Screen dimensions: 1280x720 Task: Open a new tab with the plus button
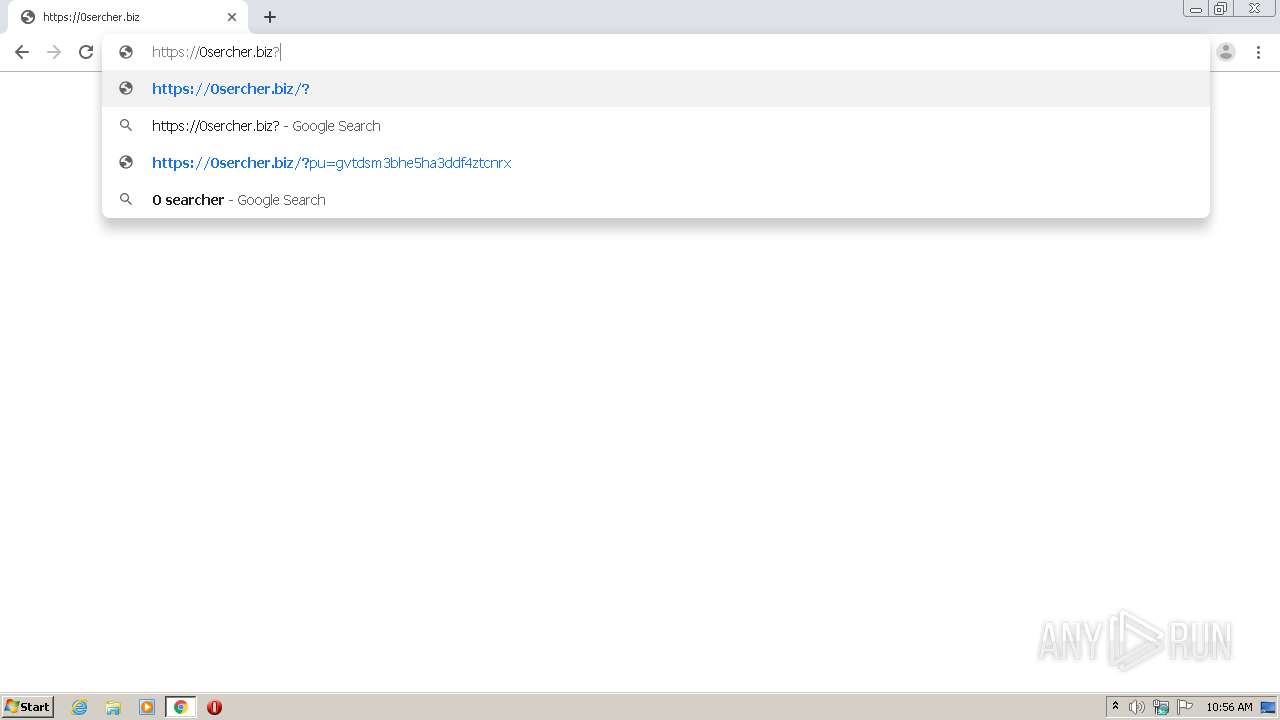pyautogui.click(x=270, y=17)
